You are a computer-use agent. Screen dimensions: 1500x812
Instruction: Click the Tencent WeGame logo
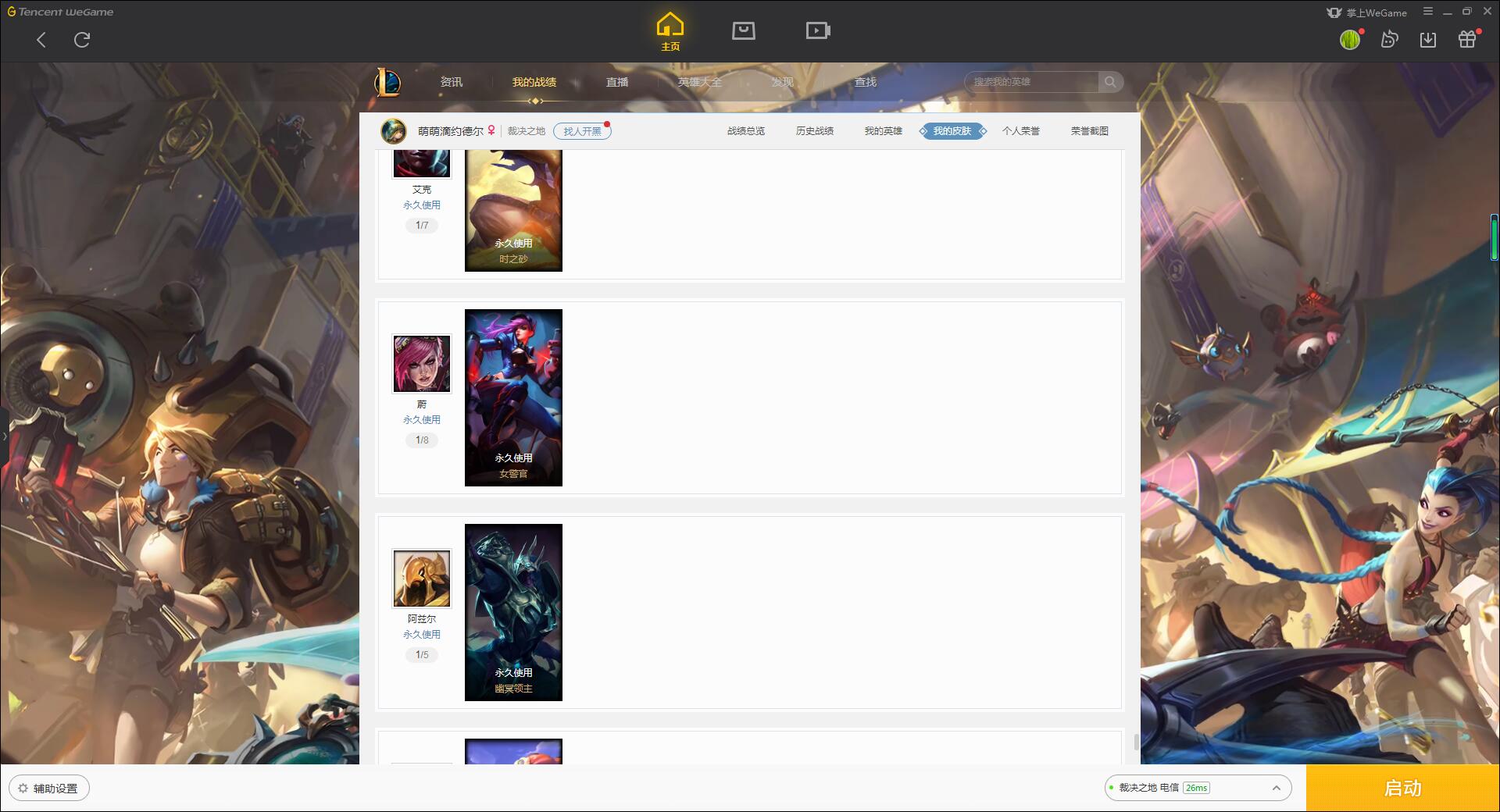60,12
